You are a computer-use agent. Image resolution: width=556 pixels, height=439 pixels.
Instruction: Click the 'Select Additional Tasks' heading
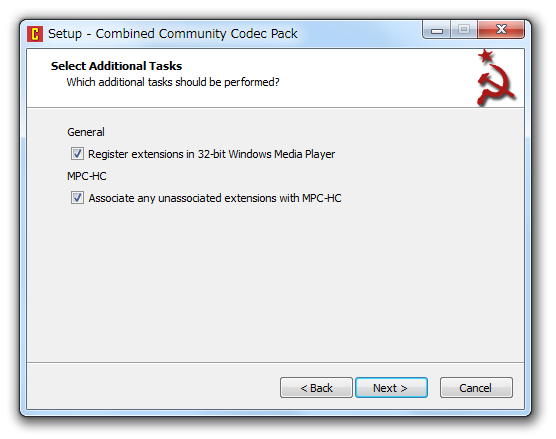click(x=116, y=66)
